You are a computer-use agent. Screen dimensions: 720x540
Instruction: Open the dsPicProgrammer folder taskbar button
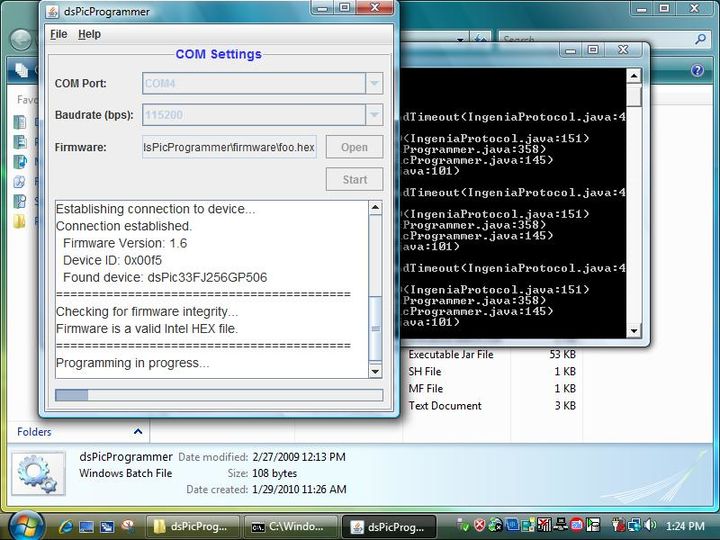(x=194, y=526)
